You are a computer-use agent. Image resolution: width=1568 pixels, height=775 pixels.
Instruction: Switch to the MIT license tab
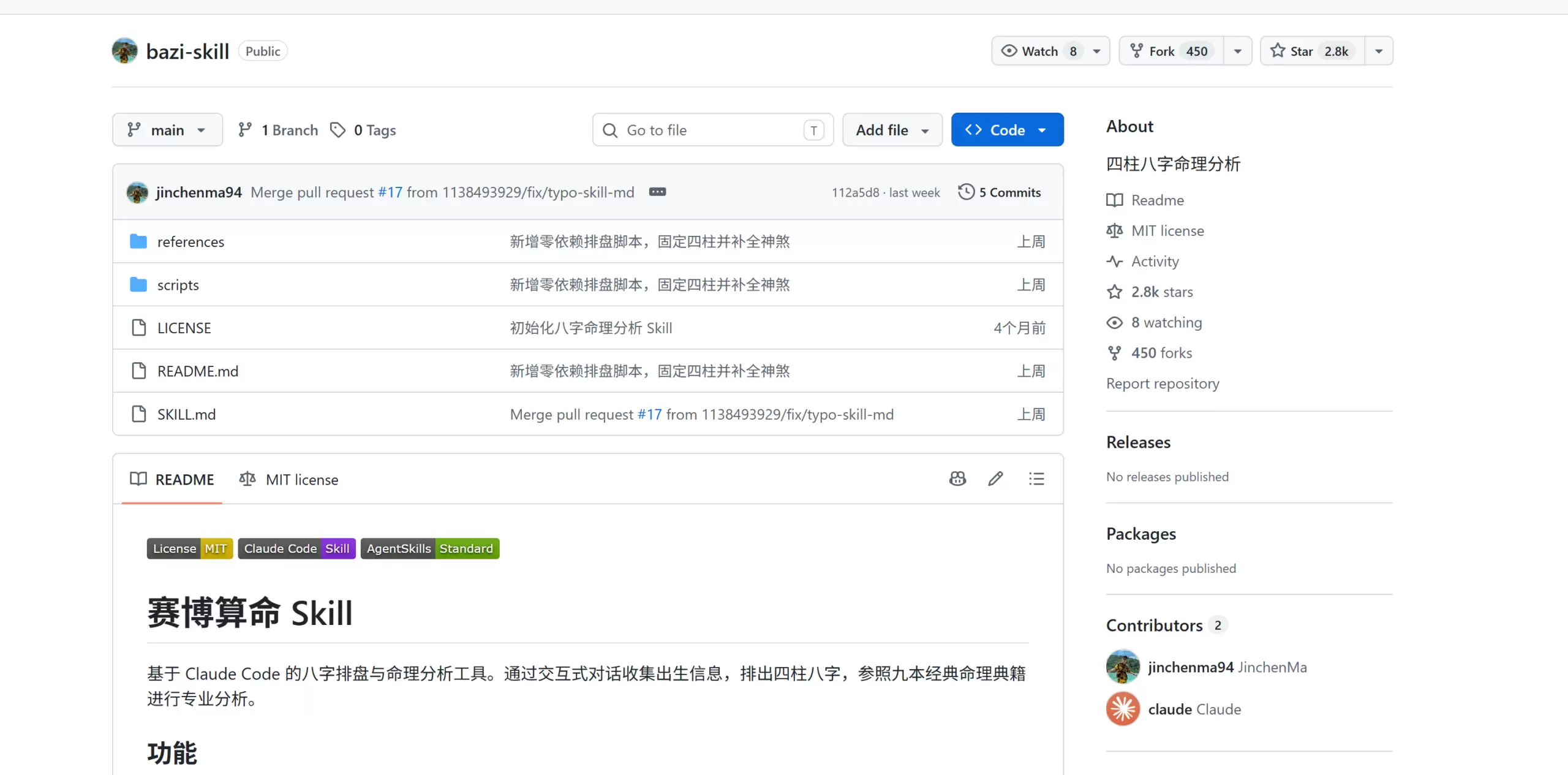coord(288,479)
